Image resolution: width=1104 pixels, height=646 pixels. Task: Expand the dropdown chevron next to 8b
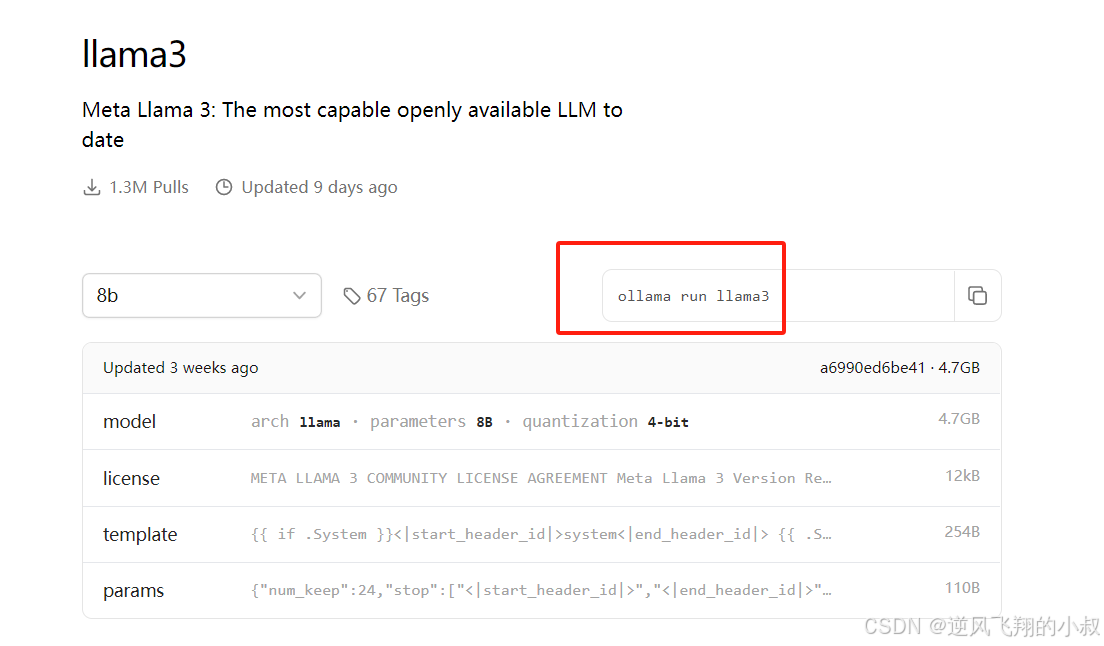(299, 296)
